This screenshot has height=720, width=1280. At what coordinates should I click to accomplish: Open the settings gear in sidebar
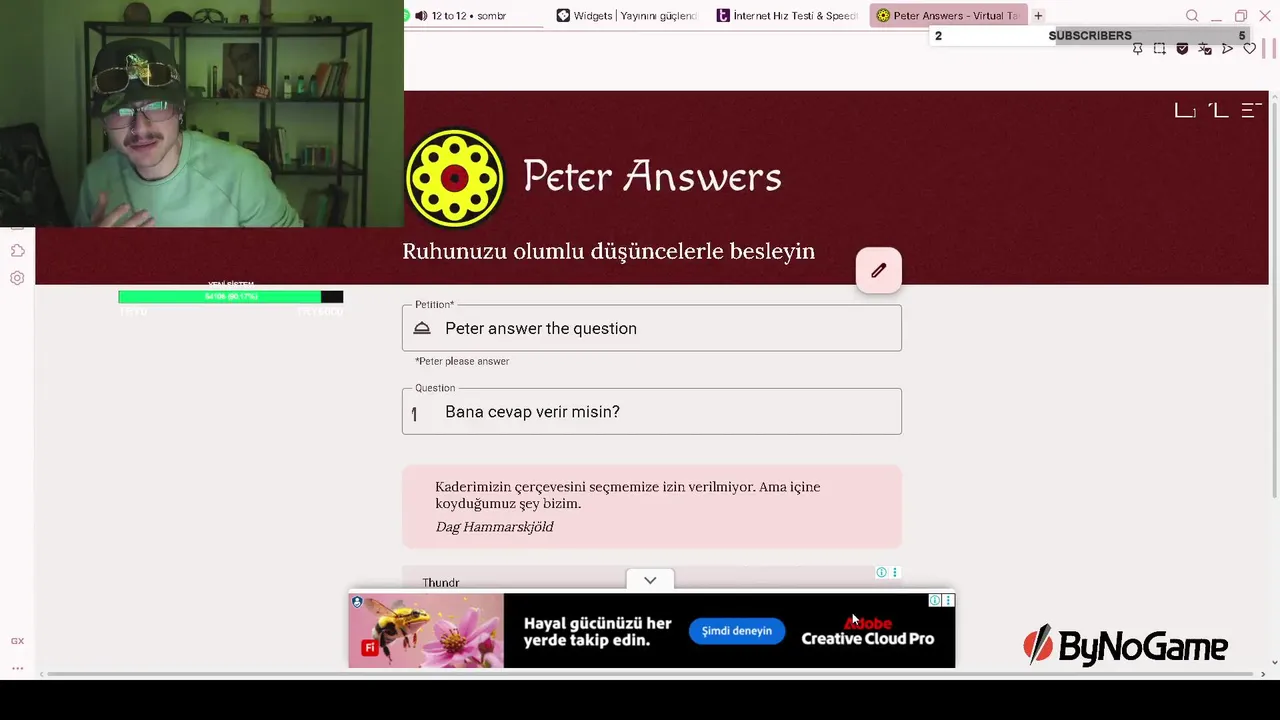pos(17,278)
